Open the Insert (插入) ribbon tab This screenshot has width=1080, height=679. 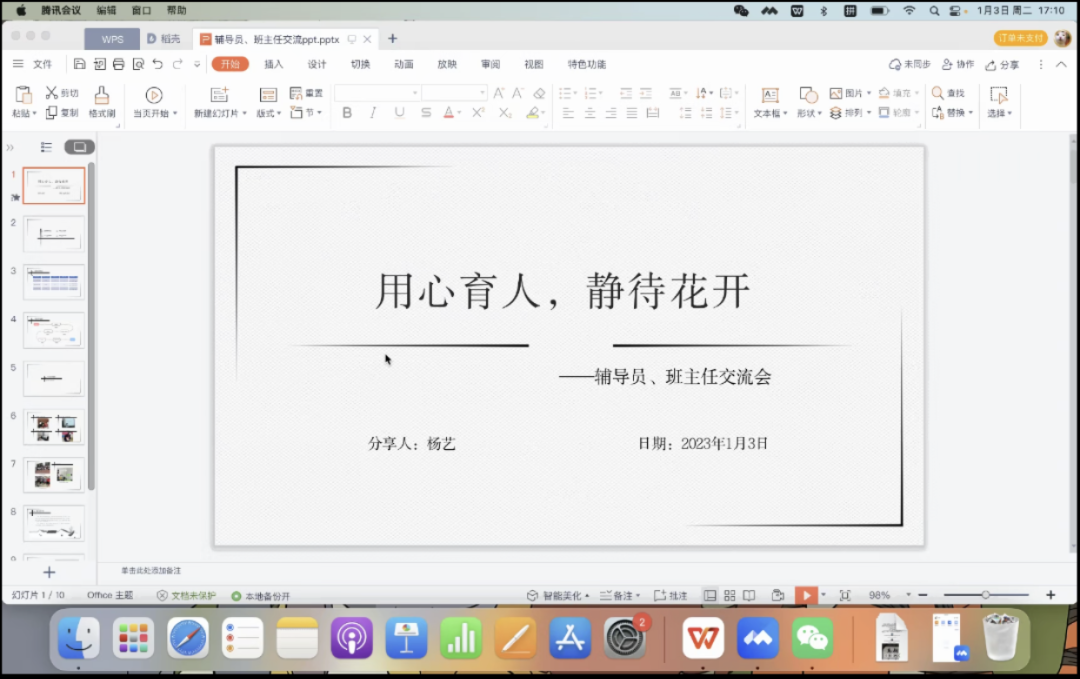274,64
